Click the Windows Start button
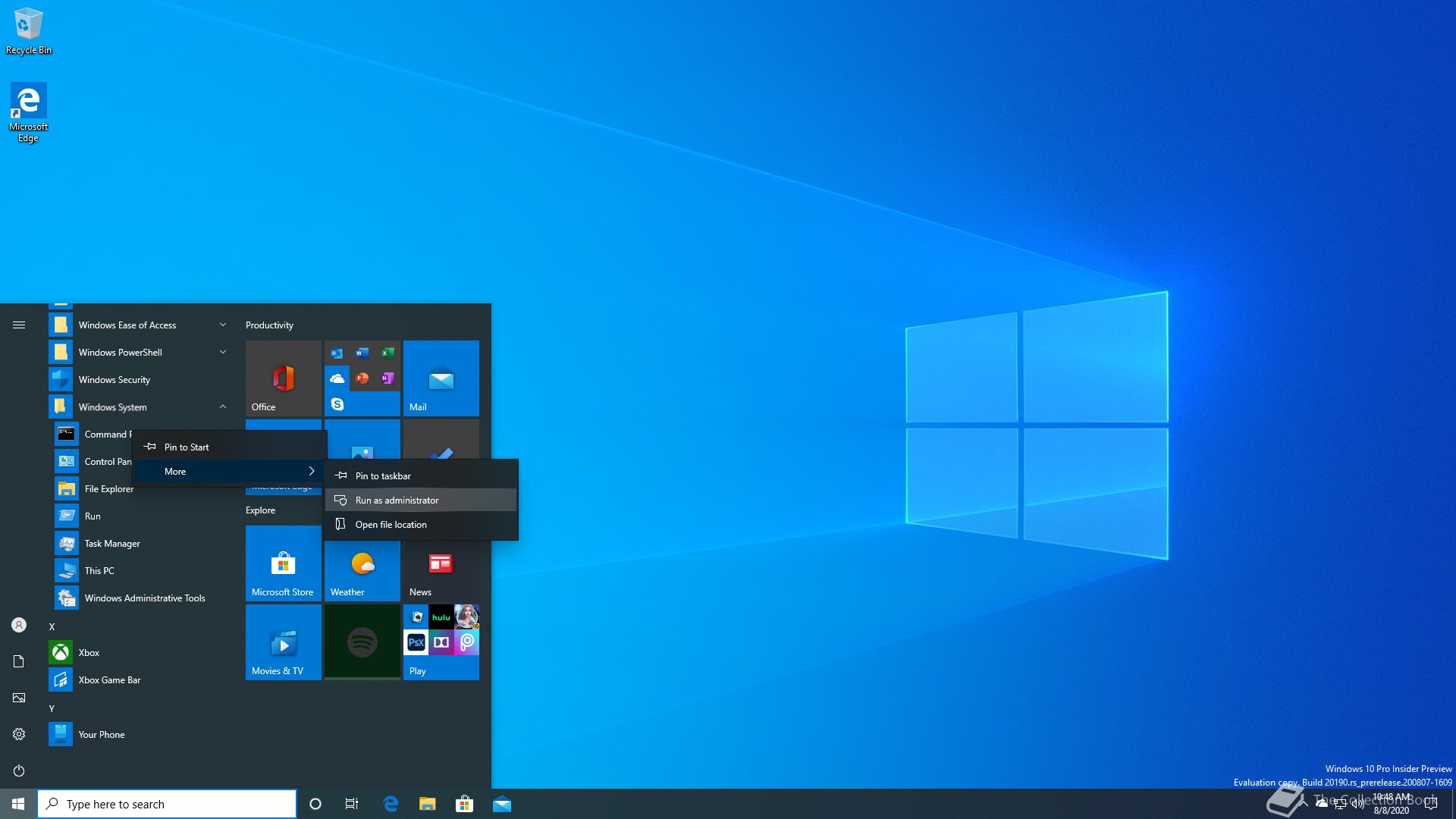1456x819 pixels. point(18,804)
